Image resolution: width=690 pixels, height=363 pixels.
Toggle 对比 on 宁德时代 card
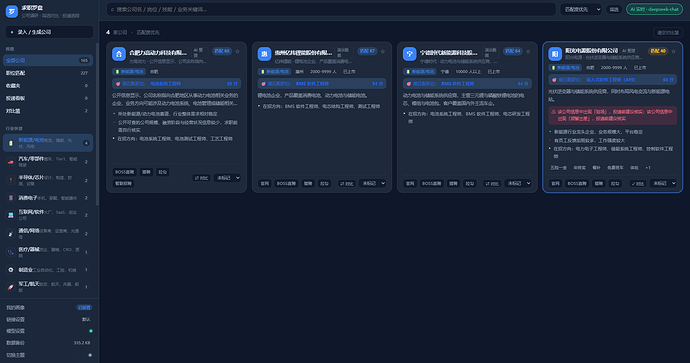(492, 183)
